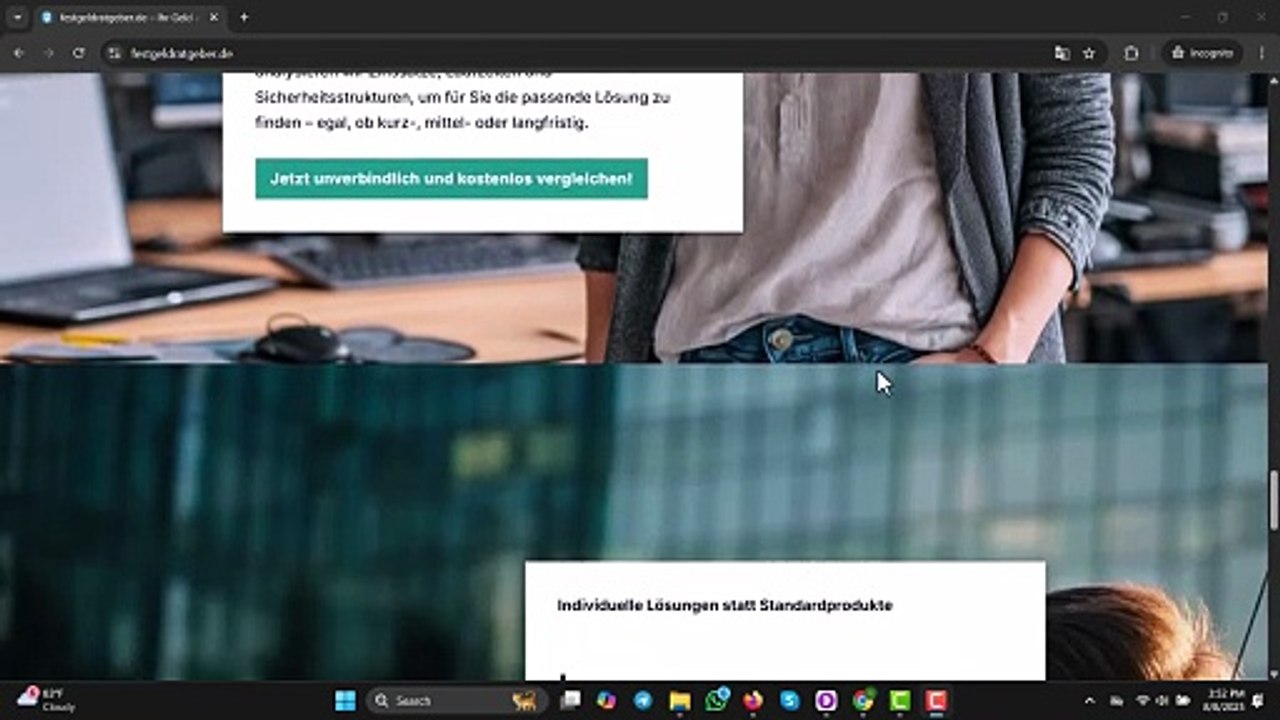
Task: Open the volume control icon in tray
Action: tap(1163, 700)
